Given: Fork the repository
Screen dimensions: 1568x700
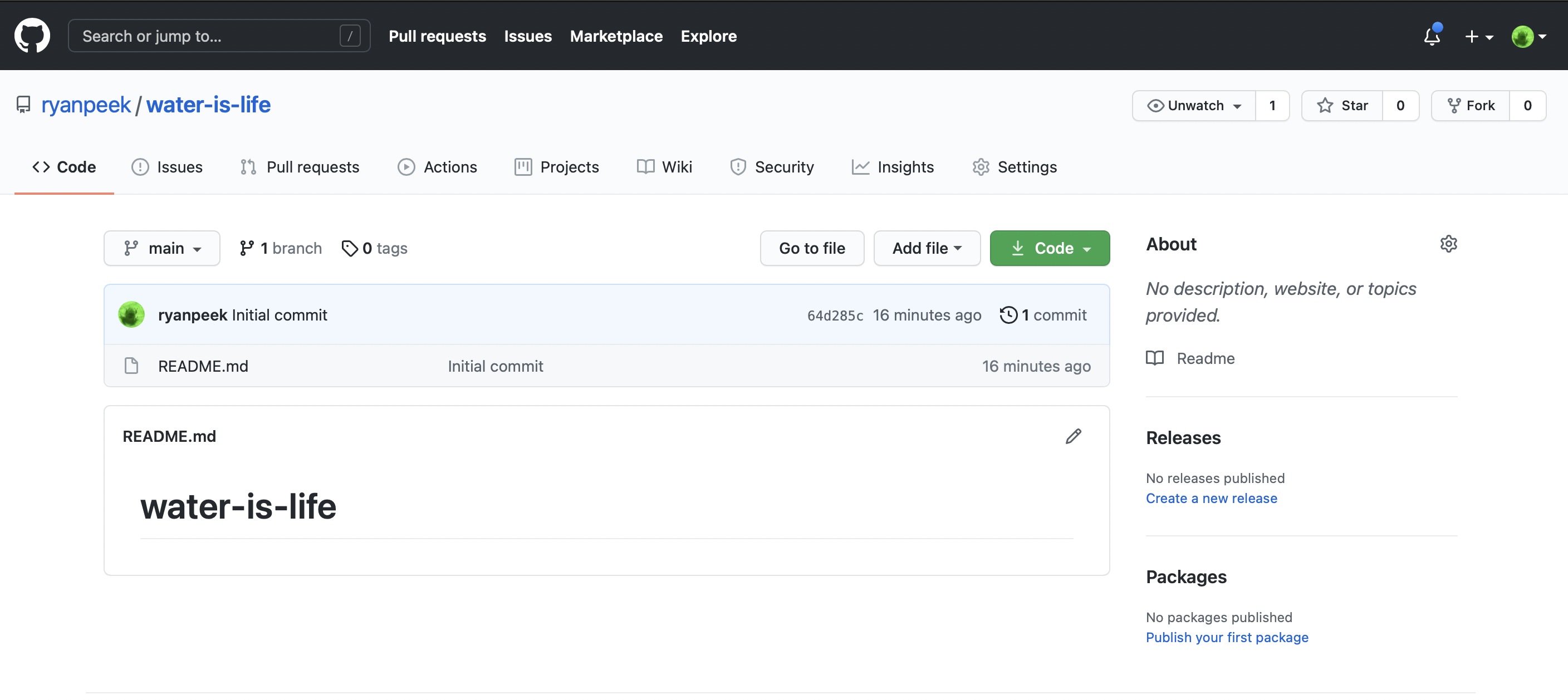Looking at the screenshot, I should tap(1471, 106).
